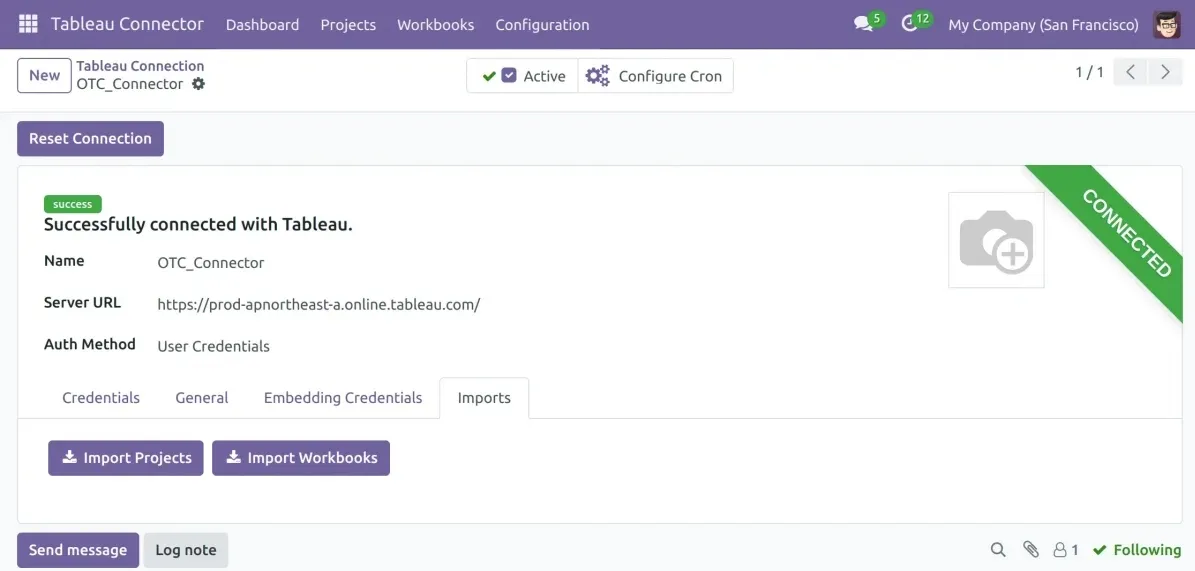Click the Name field value OTC_Connector

coord(211,263)
